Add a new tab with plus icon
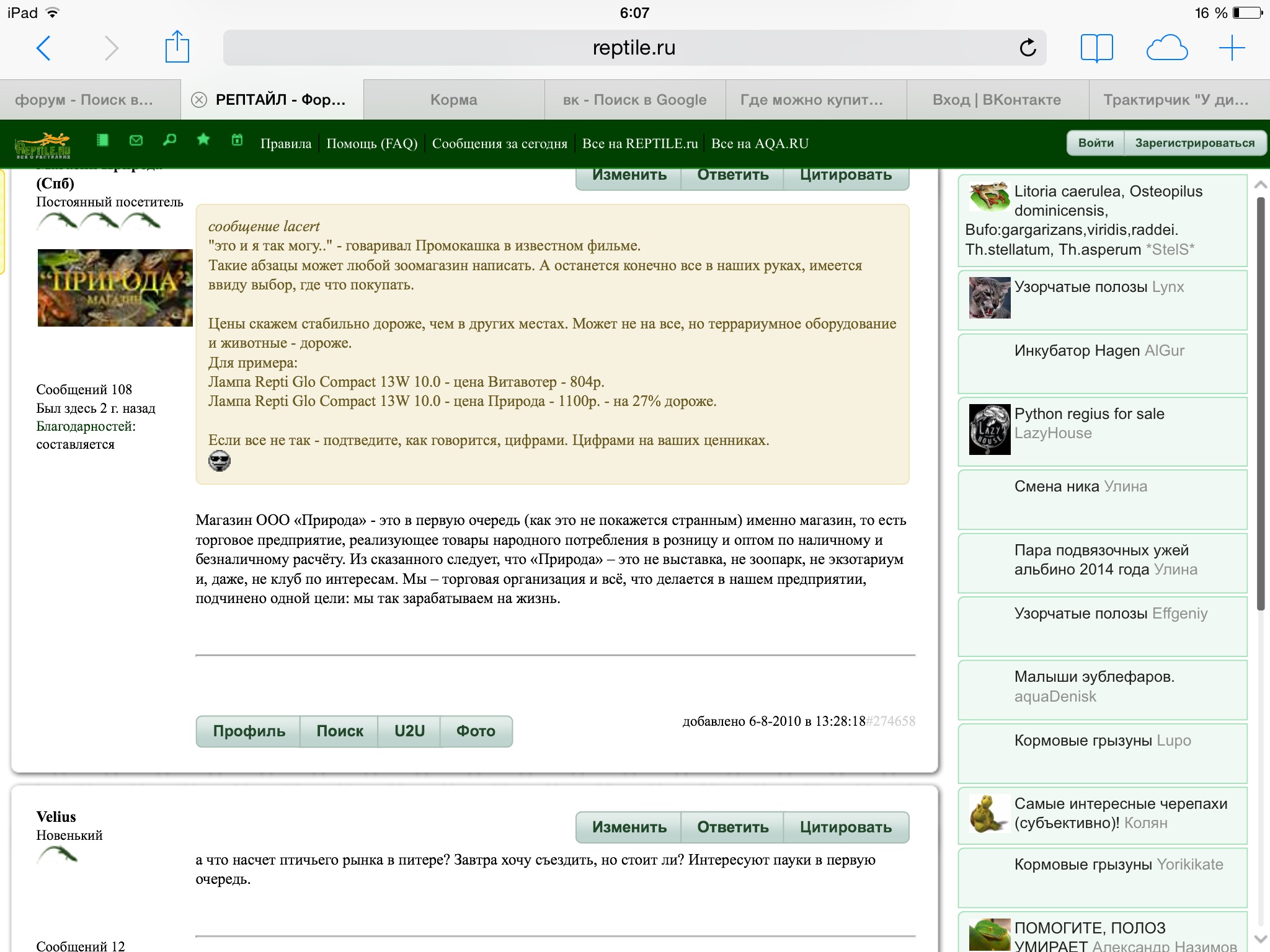 1232,48
